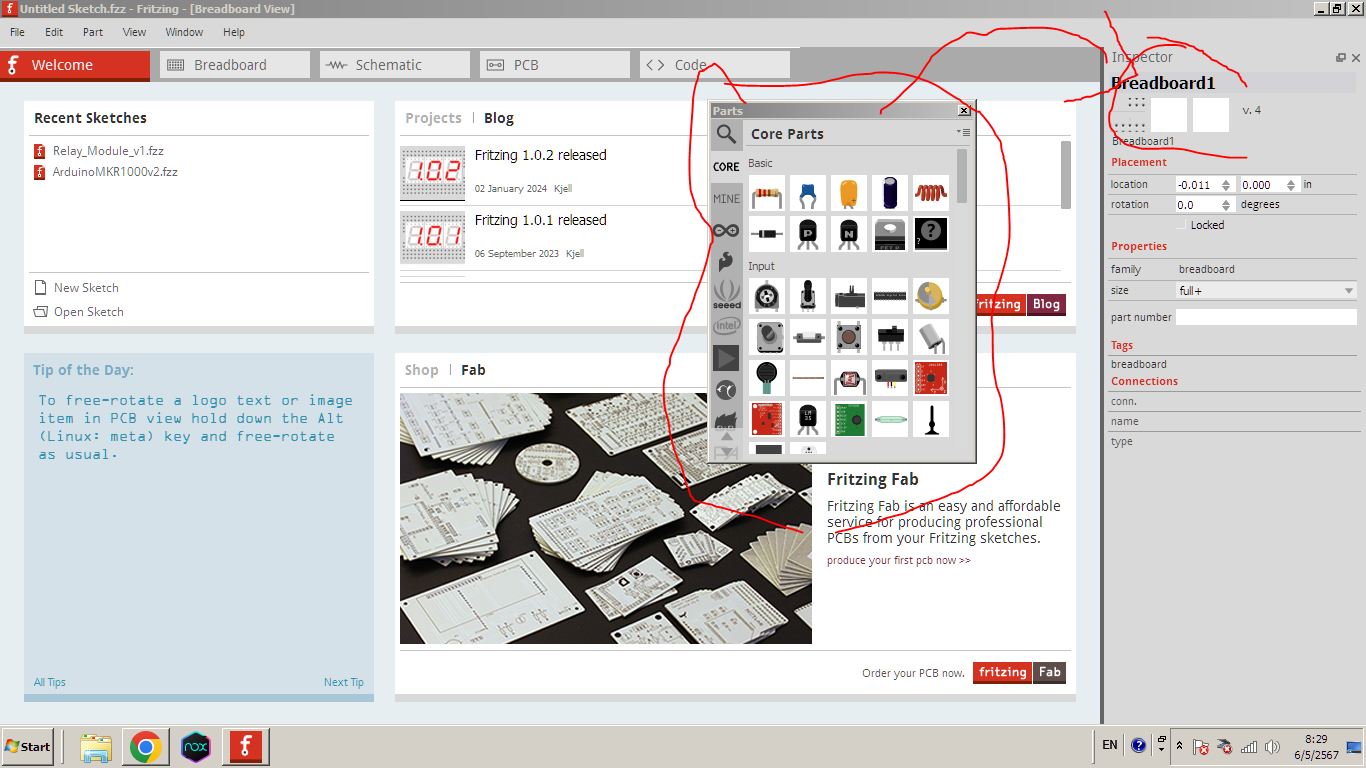
Task: Pick the N-type transistor part
Action: 849,234
